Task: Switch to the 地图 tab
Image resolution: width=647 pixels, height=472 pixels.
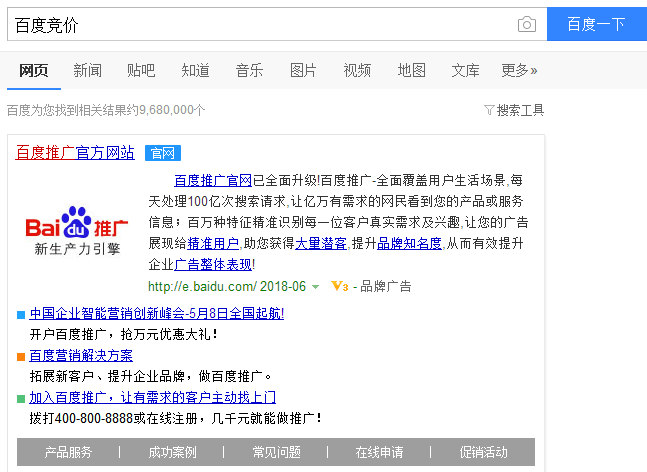Action: point(411,71)
